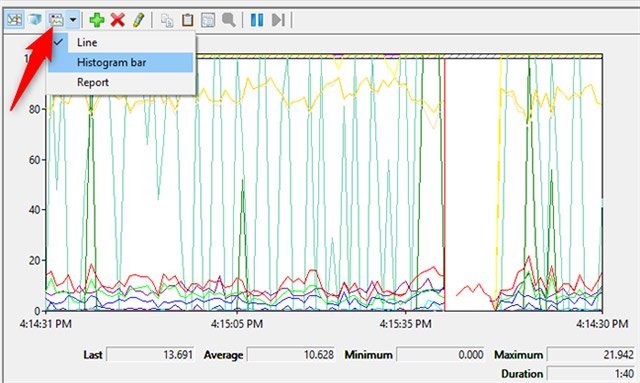Click the Highlight pencil icon

click(138, 20)
